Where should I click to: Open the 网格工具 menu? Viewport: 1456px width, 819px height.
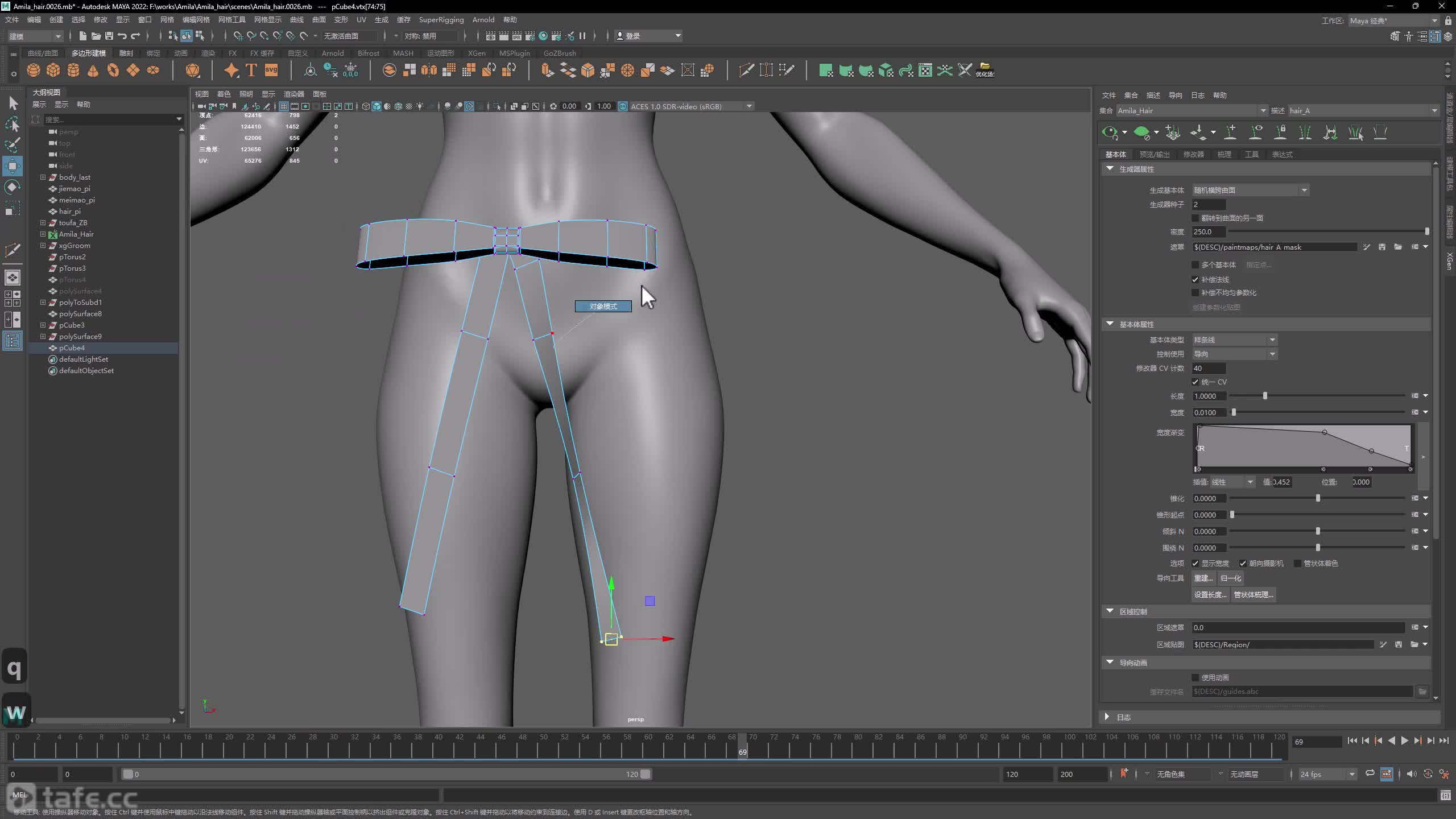[x=231, y=19]
